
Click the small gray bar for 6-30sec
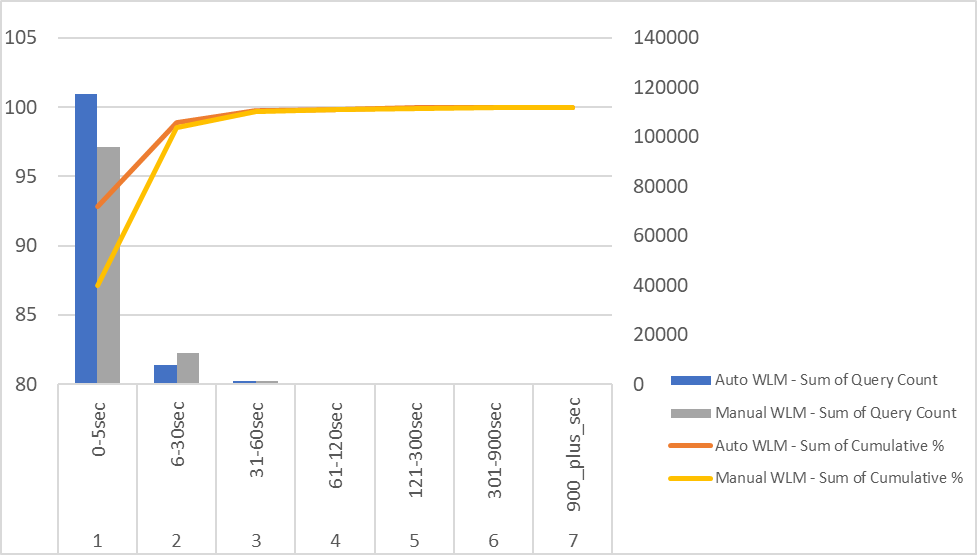coord(188,368)
